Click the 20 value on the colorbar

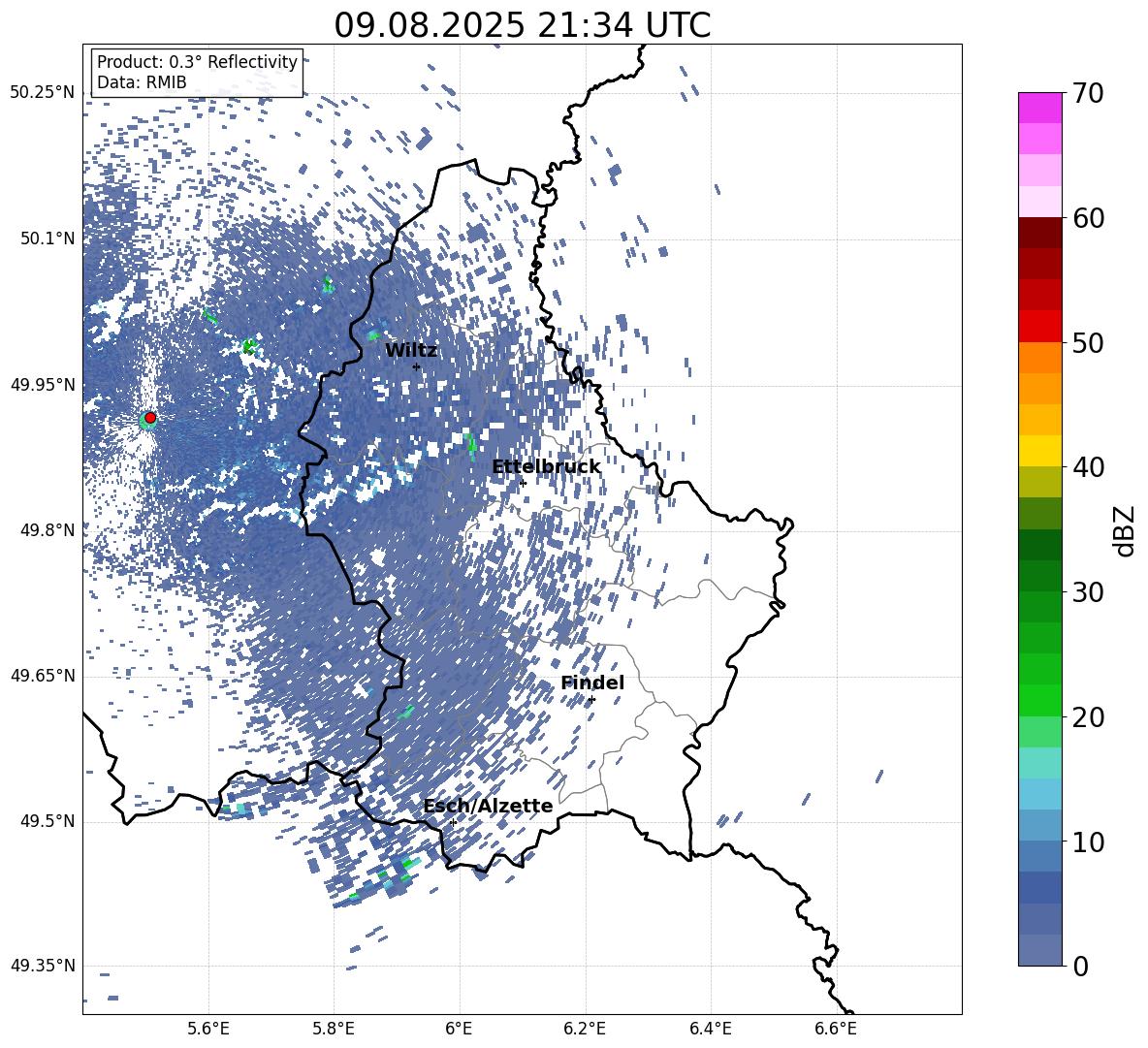click(x=1089, y=717)
